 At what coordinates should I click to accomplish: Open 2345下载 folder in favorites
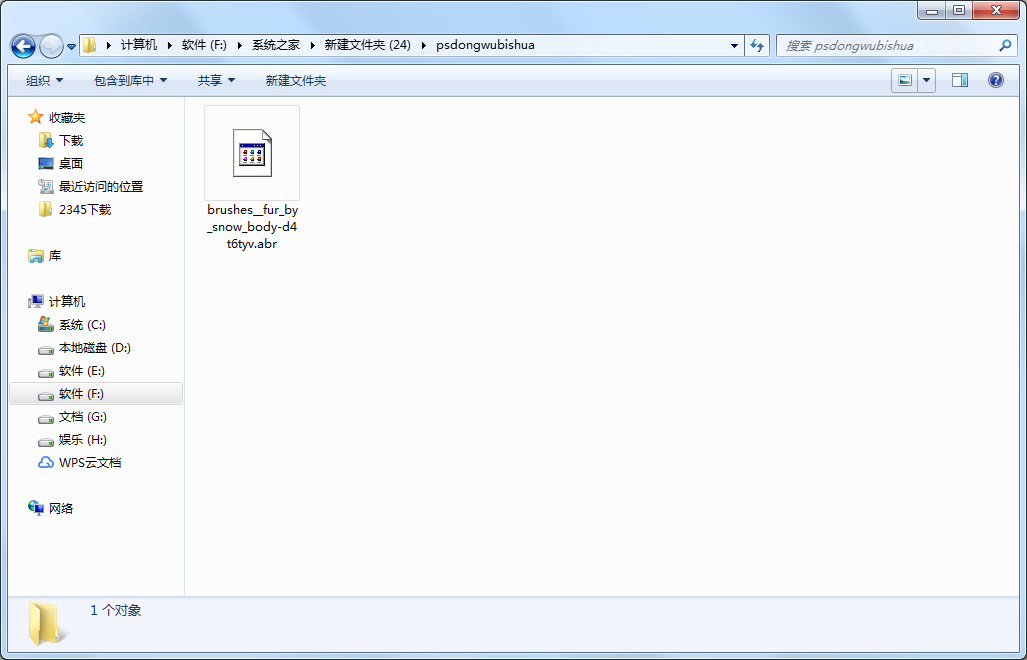pyautogui.click(x=85, y=210)
